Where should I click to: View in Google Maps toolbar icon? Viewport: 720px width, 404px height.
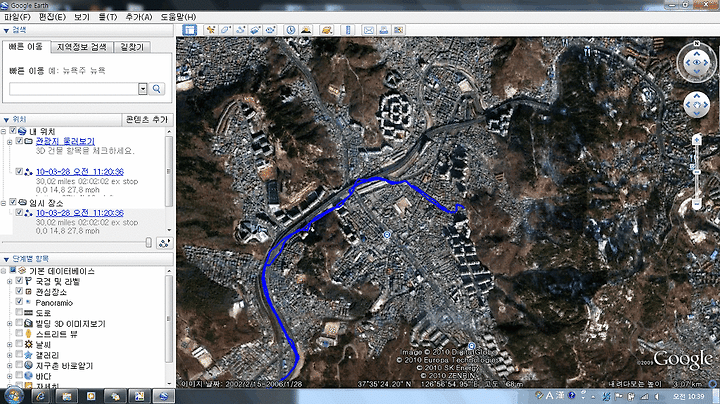click(x=399, y=30)
